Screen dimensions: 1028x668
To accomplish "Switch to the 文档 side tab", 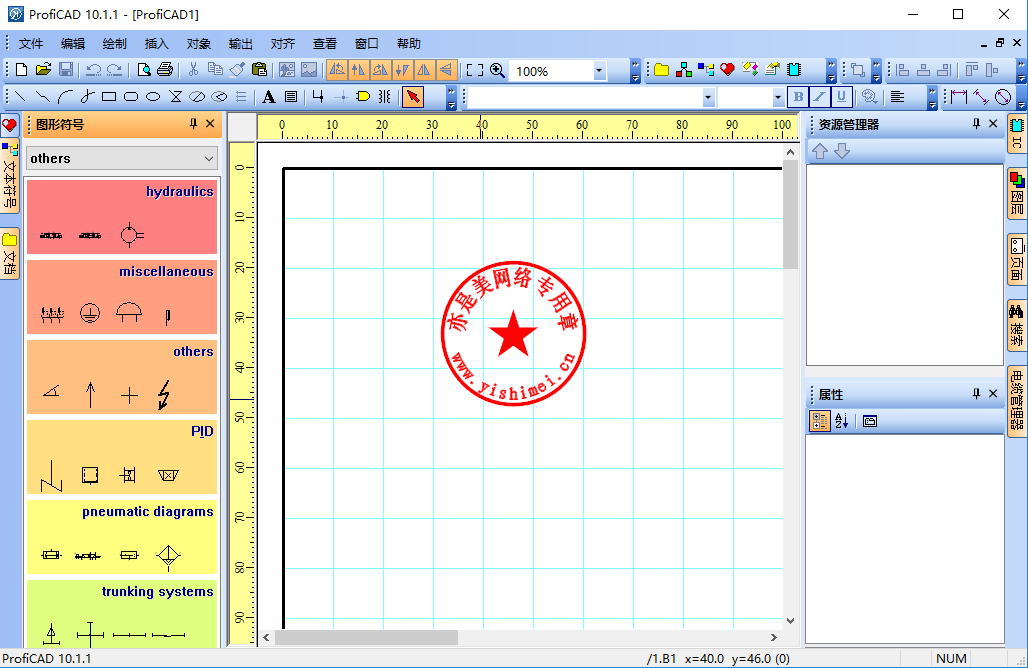I will click(10, 254).
